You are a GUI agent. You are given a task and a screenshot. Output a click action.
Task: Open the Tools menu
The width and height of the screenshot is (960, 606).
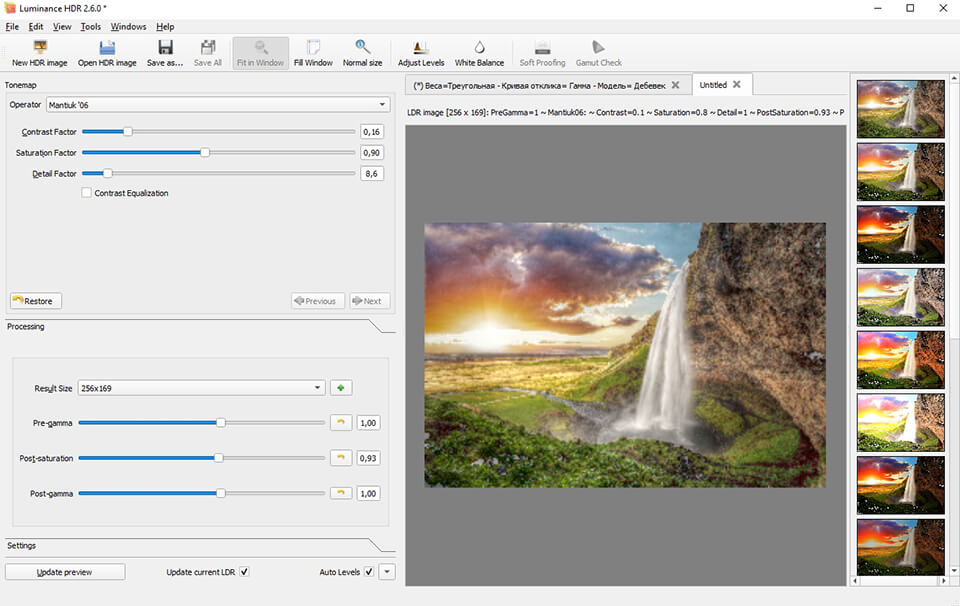coord(90,26)
